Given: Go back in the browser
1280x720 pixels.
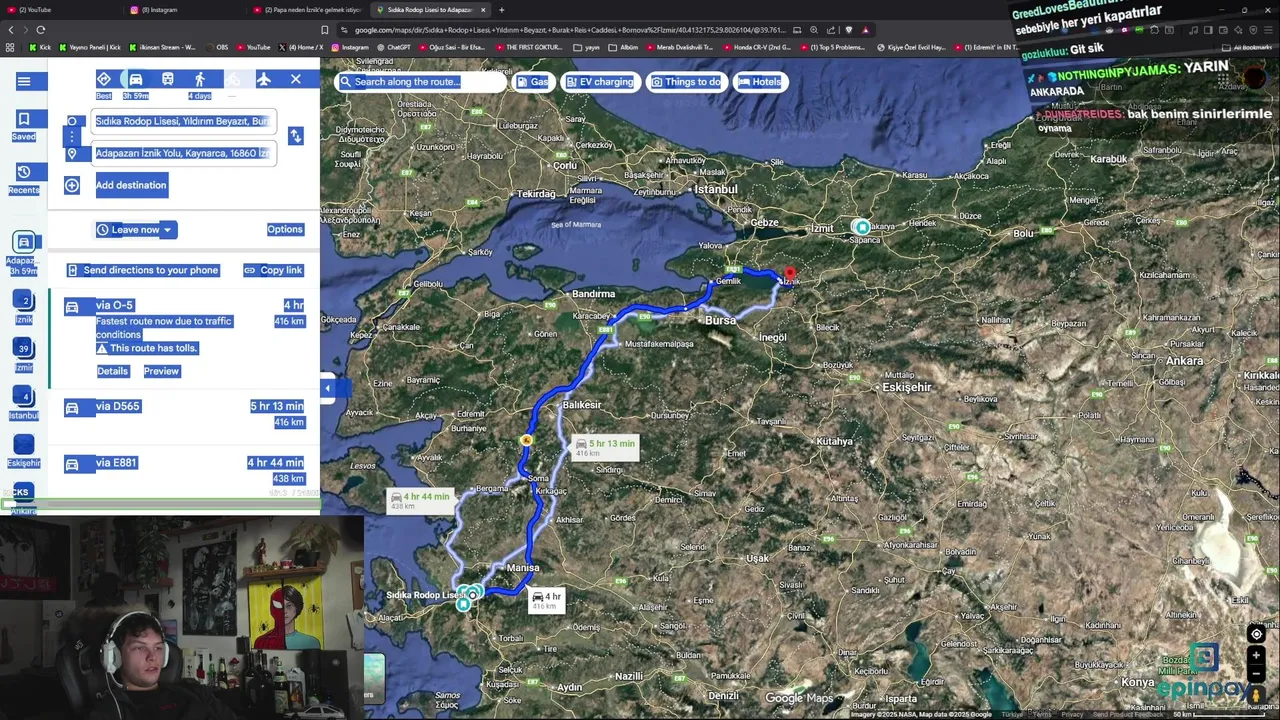Looking at the screenshot, I should [x=11, y=30].
